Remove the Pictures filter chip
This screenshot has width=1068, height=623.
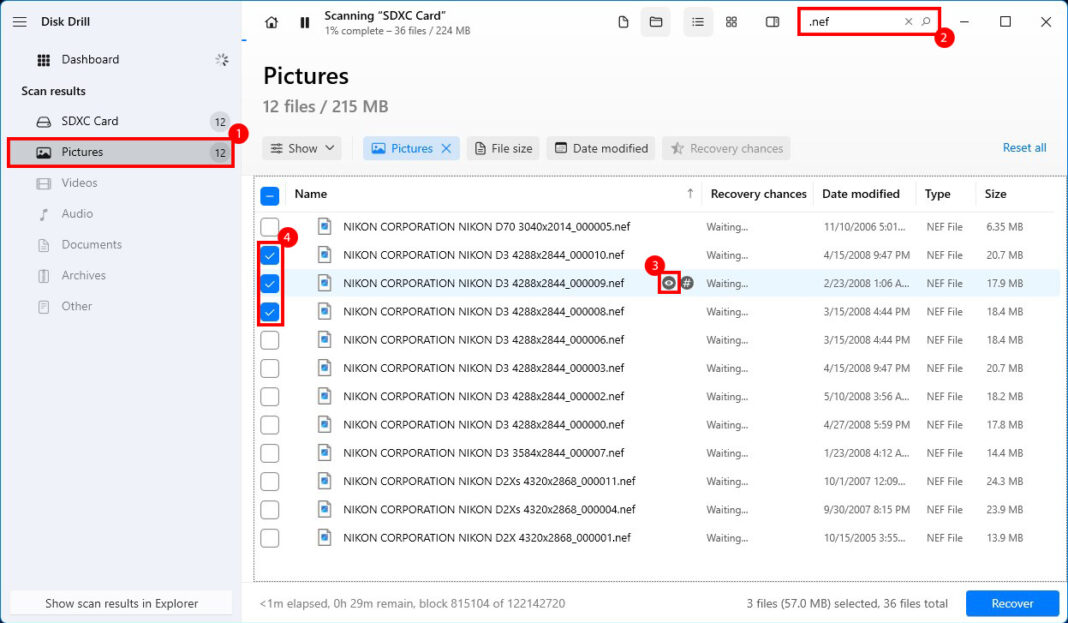tap(445, 147)
